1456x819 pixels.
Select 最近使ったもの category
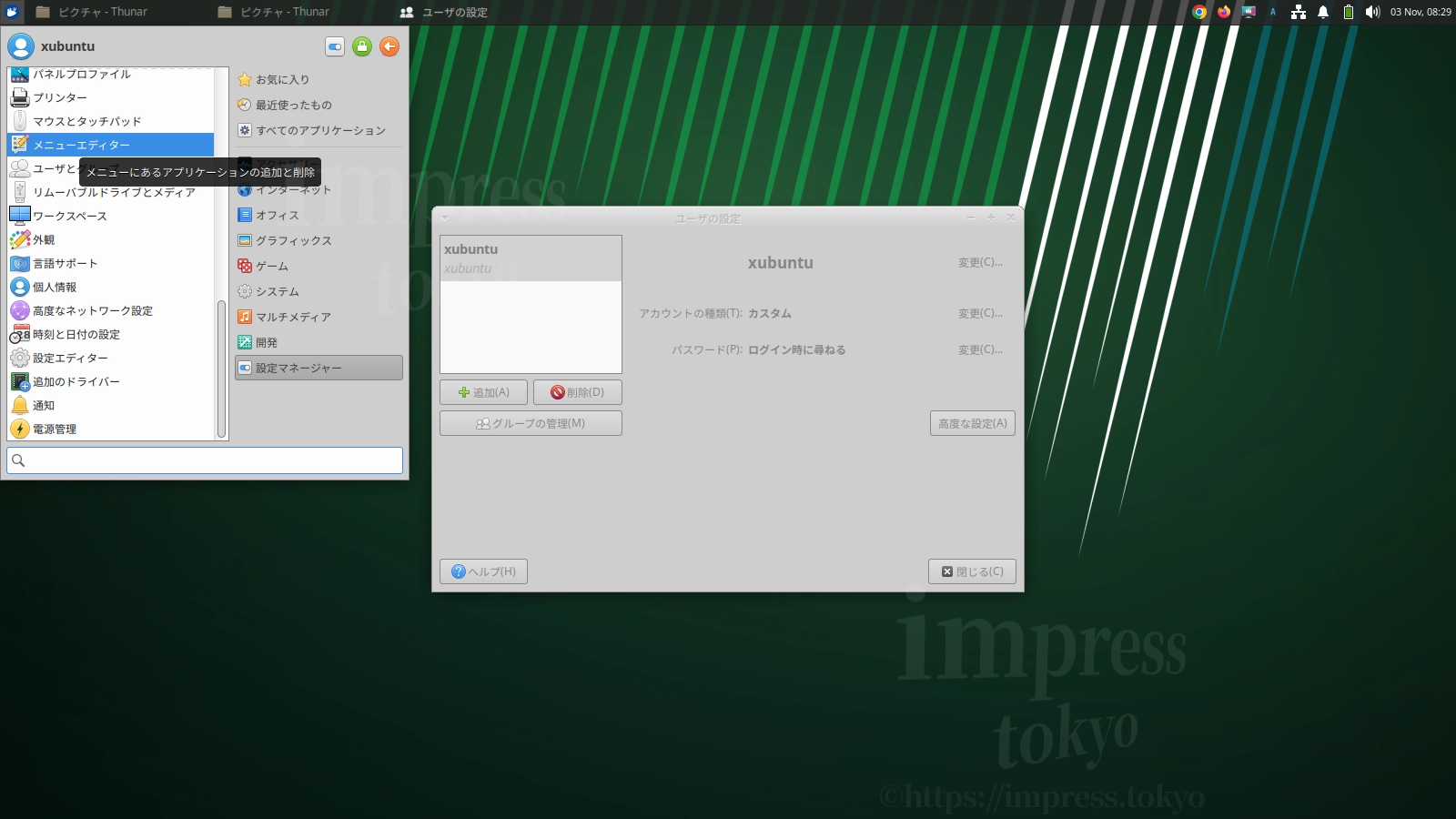point(318,105)
